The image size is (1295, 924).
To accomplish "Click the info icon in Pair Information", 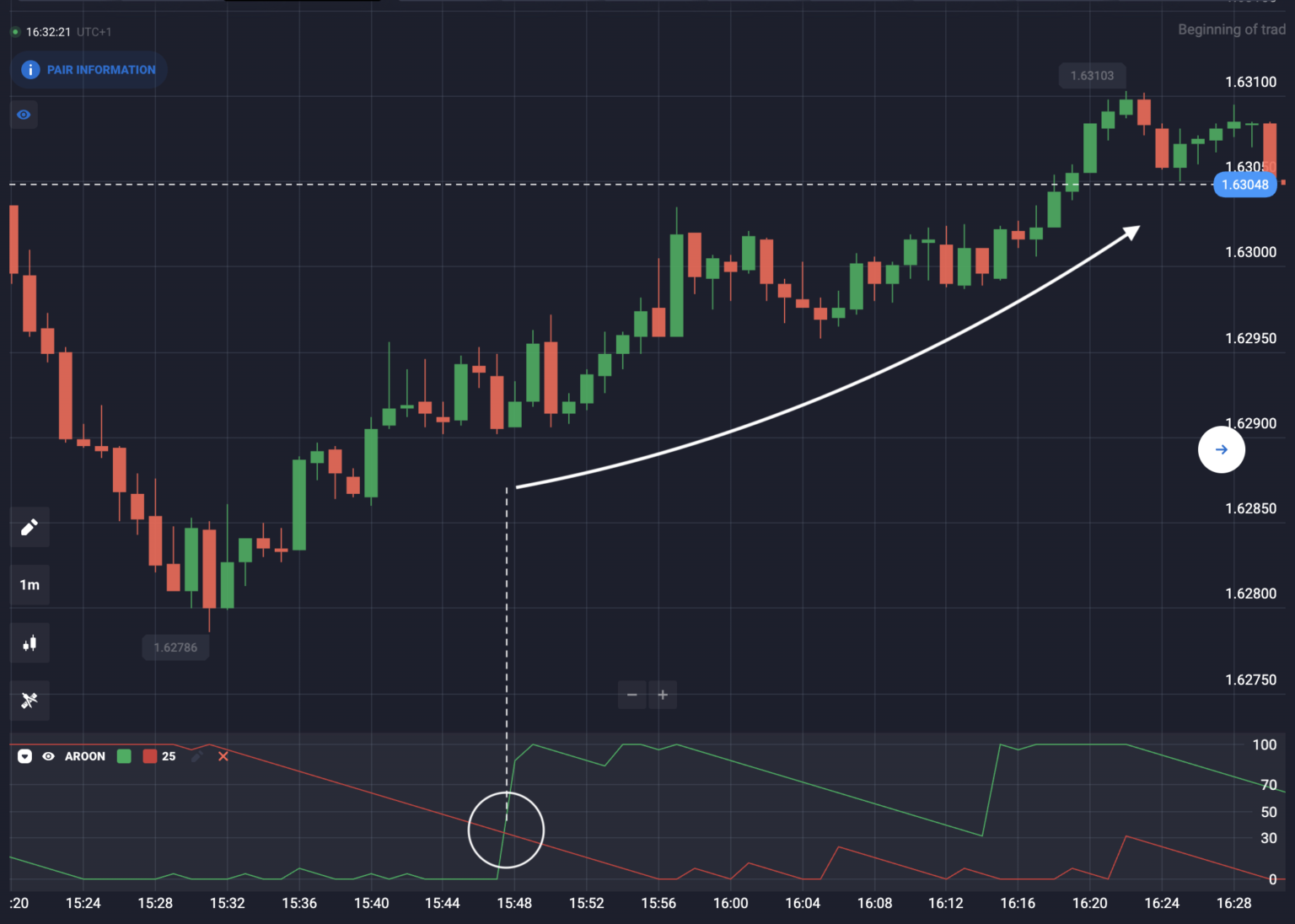I will [x=30, y=70].
